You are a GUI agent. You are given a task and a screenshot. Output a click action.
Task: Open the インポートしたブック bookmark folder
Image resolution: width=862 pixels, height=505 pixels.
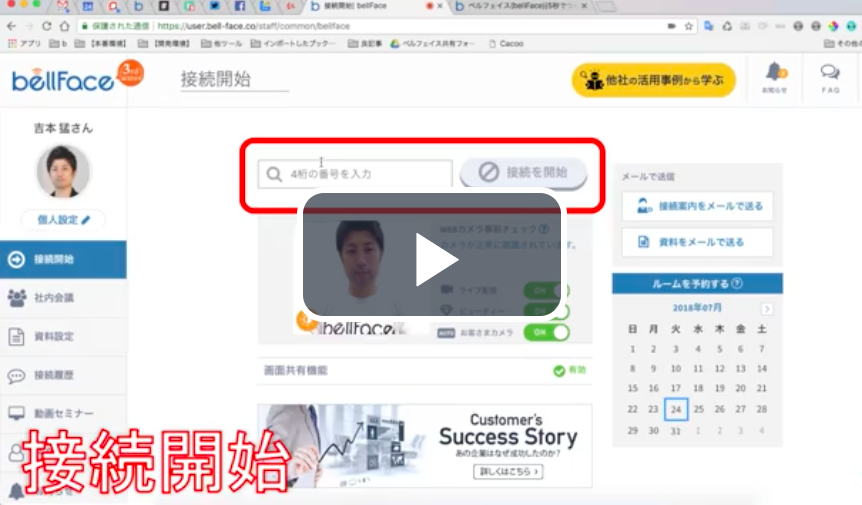tap(293, 43)
